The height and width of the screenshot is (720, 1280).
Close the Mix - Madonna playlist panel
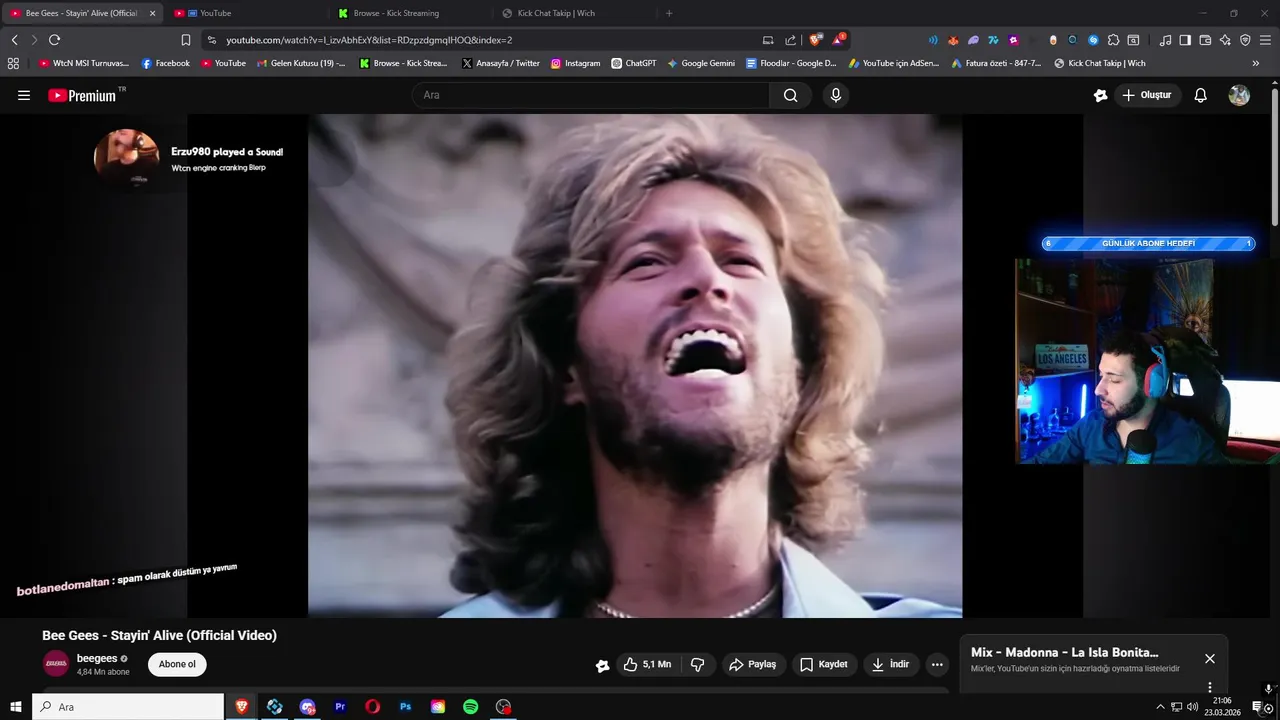point(1210,659)
